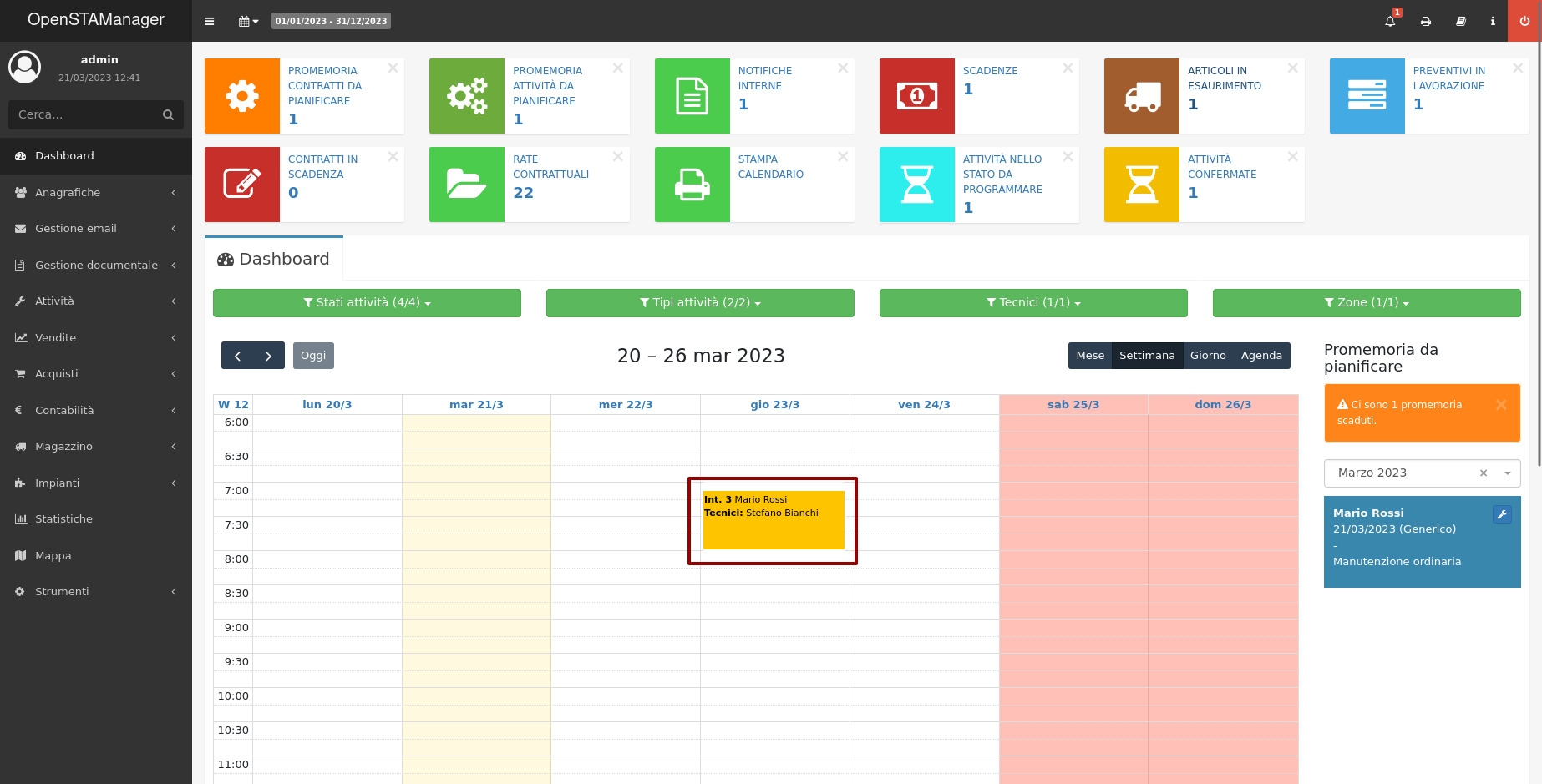1542x784 pixels.
Task: Click the Articoli in Esaurimento truck icon
Action: coord(1141,96)
